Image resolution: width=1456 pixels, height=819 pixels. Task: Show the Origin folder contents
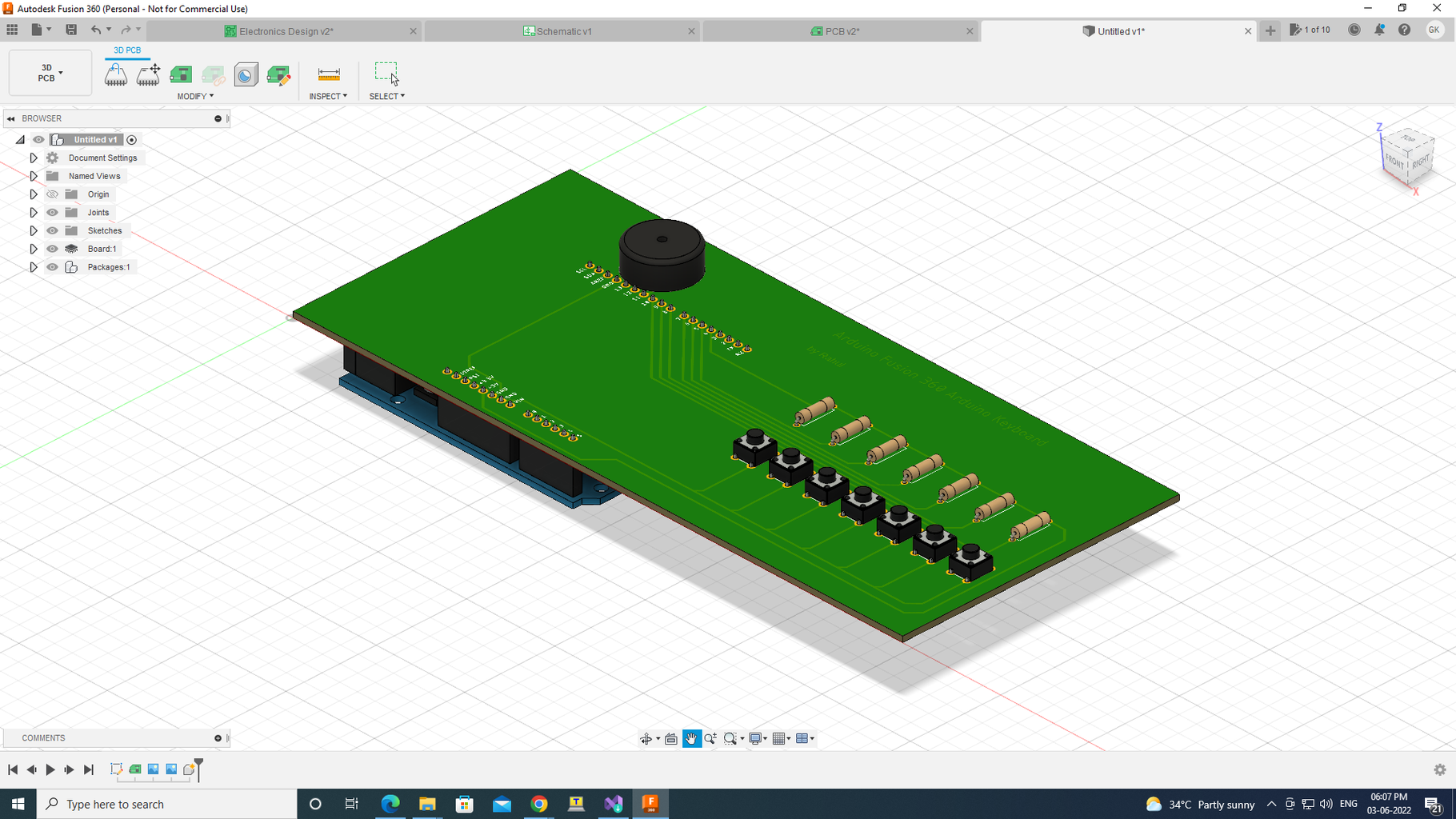[x=33, y=194]
